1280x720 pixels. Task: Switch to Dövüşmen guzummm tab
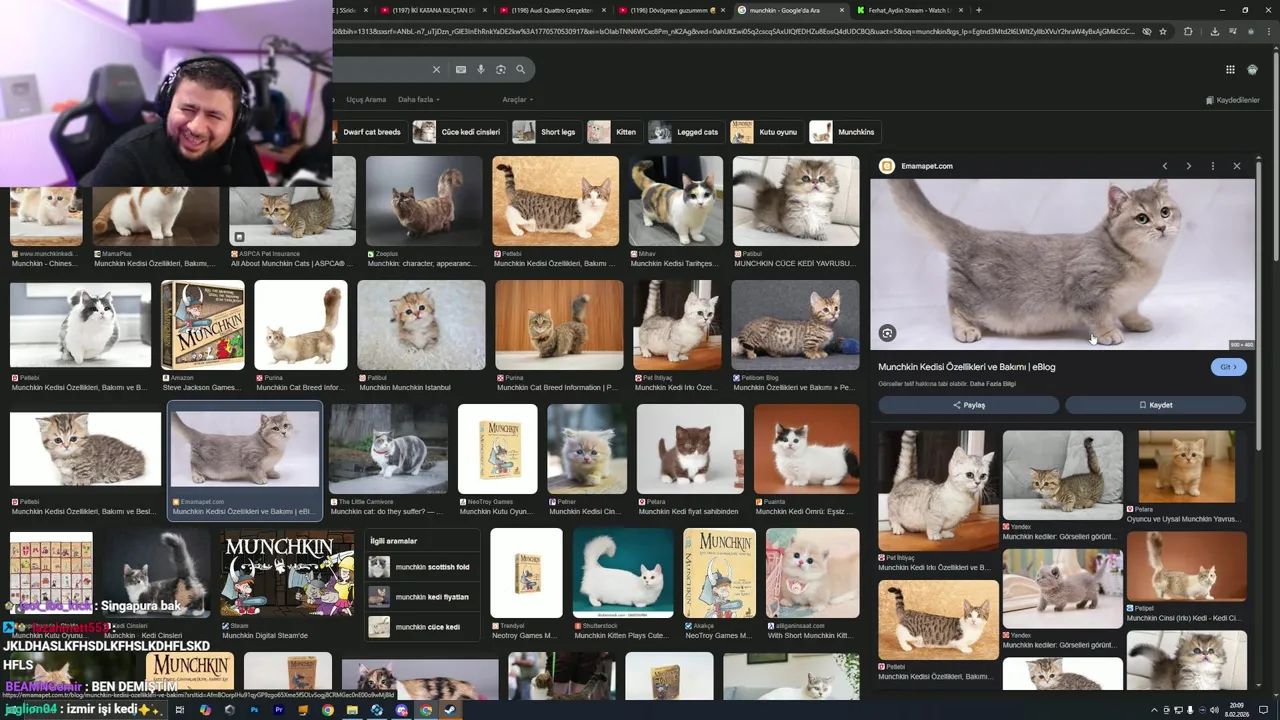(671, 10)
